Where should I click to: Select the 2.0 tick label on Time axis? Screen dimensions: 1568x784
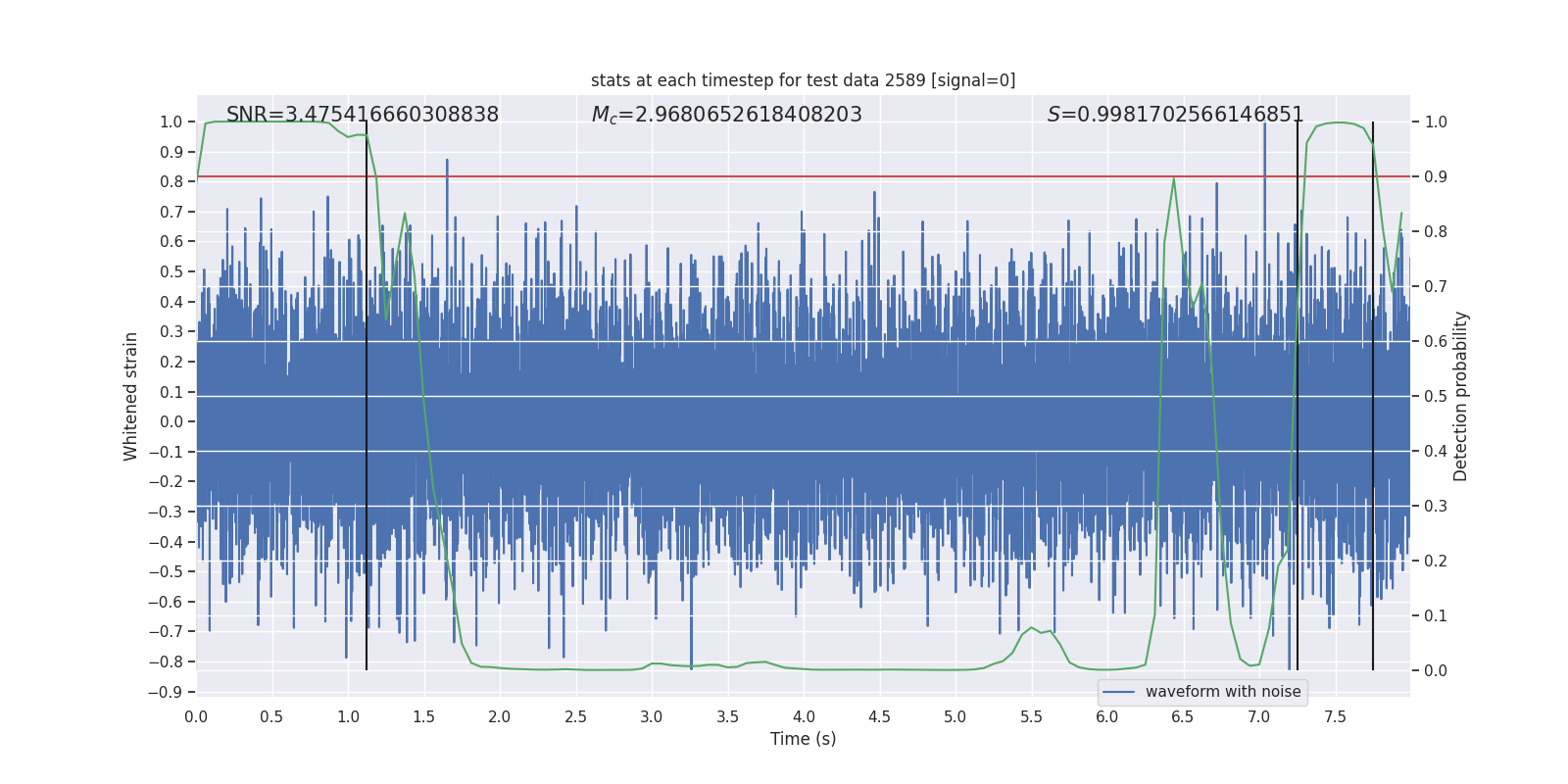click(500, 716)
